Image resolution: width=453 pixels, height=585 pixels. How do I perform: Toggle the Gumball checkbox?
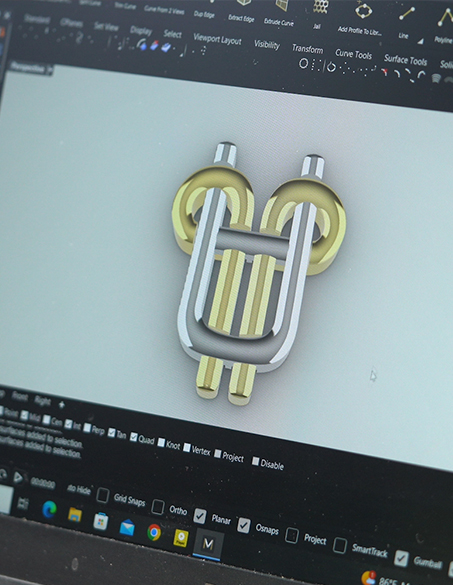[x=402, y=558]
